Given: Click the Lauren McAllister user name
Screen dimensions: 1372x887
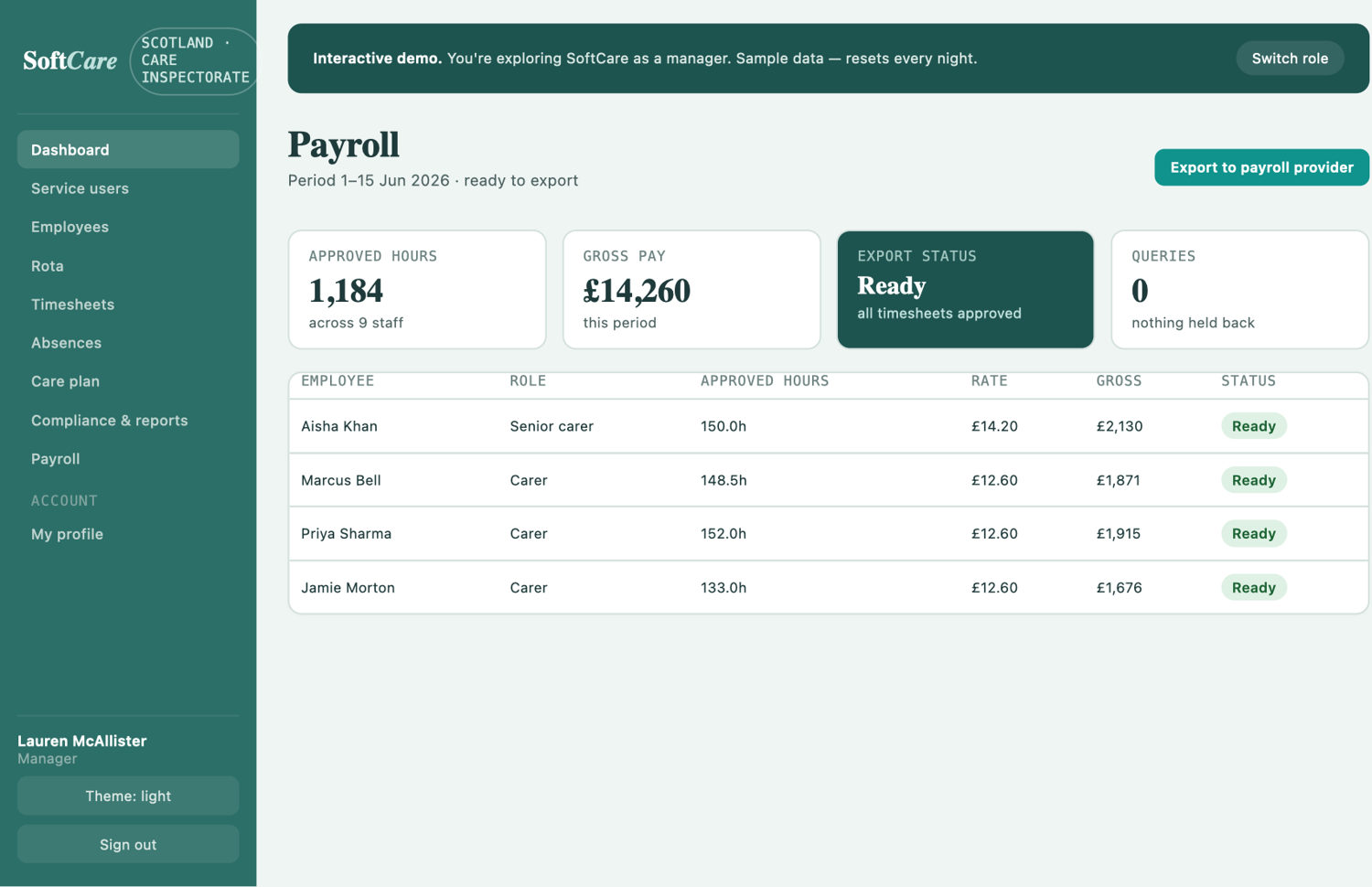Looking at the screenshot, I should [x=82, y=741].
